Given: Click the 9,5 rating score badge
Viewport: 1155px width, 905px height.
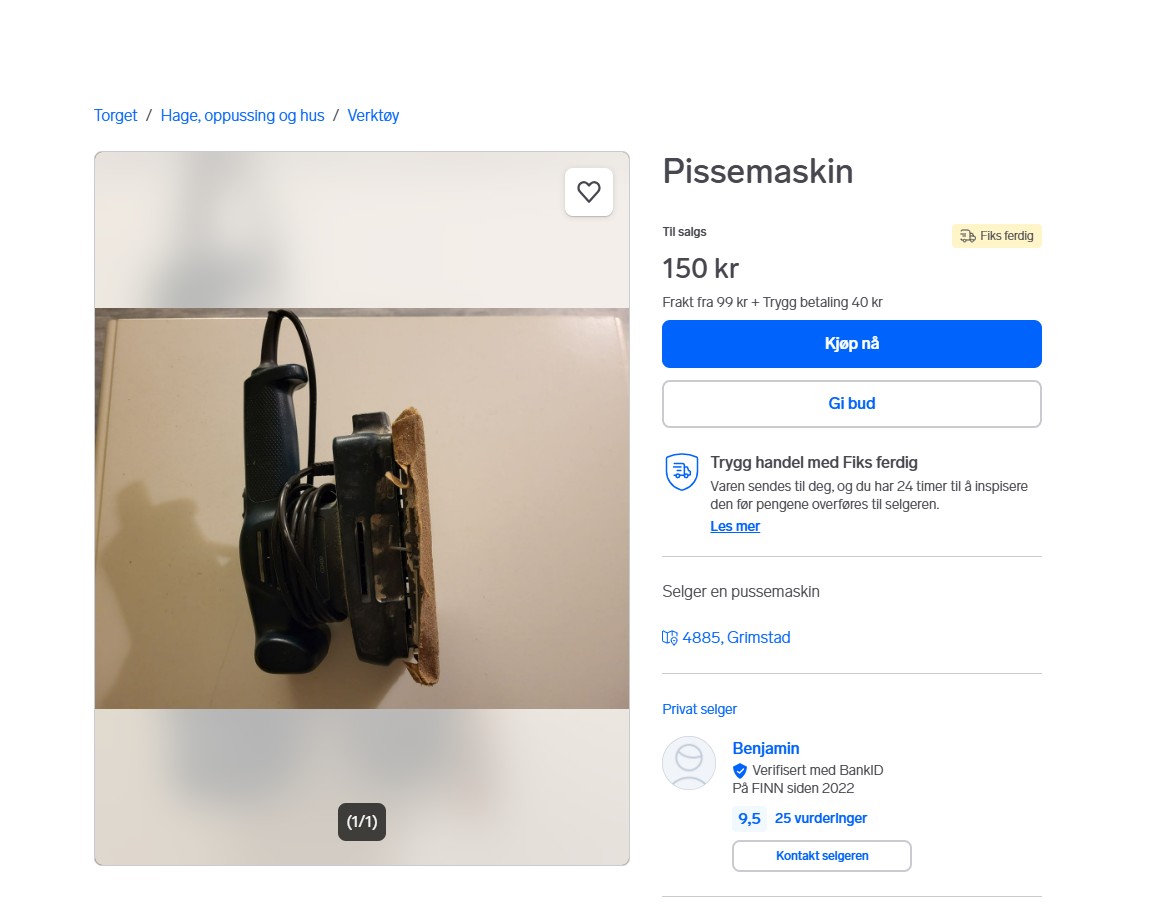Looking at the screenshot, I should pos(749,819).
